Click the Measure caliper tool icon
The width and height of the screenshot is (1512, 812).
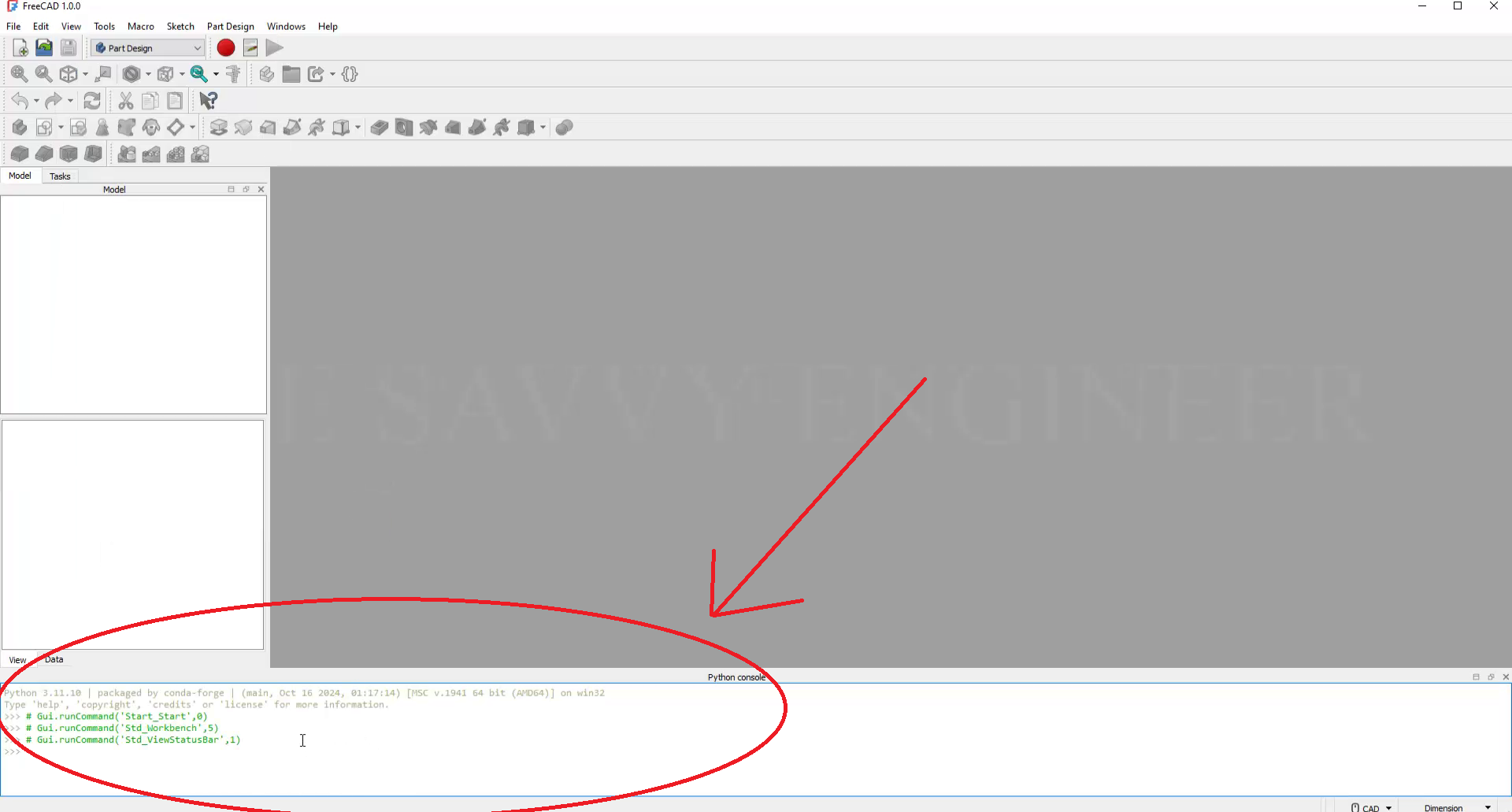233,74
